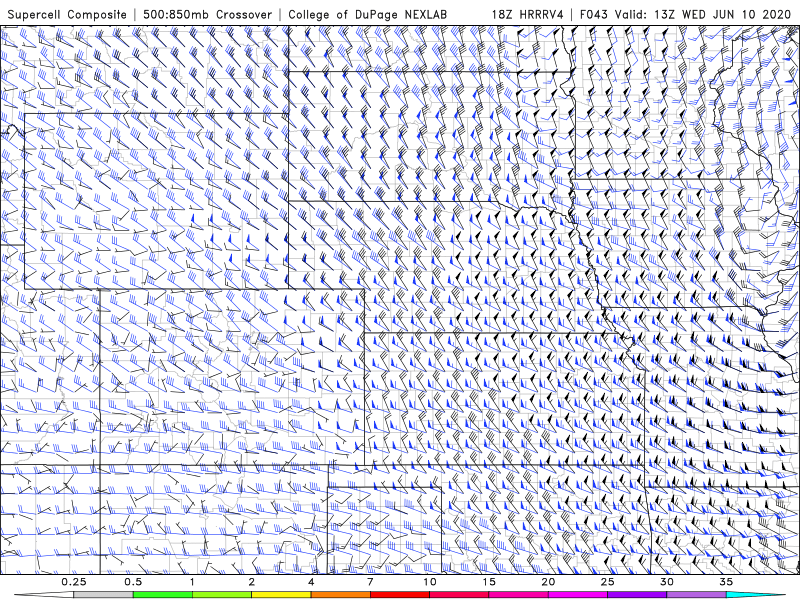Click the gray swatch between 0.25 and 0.5

(104, 595)
